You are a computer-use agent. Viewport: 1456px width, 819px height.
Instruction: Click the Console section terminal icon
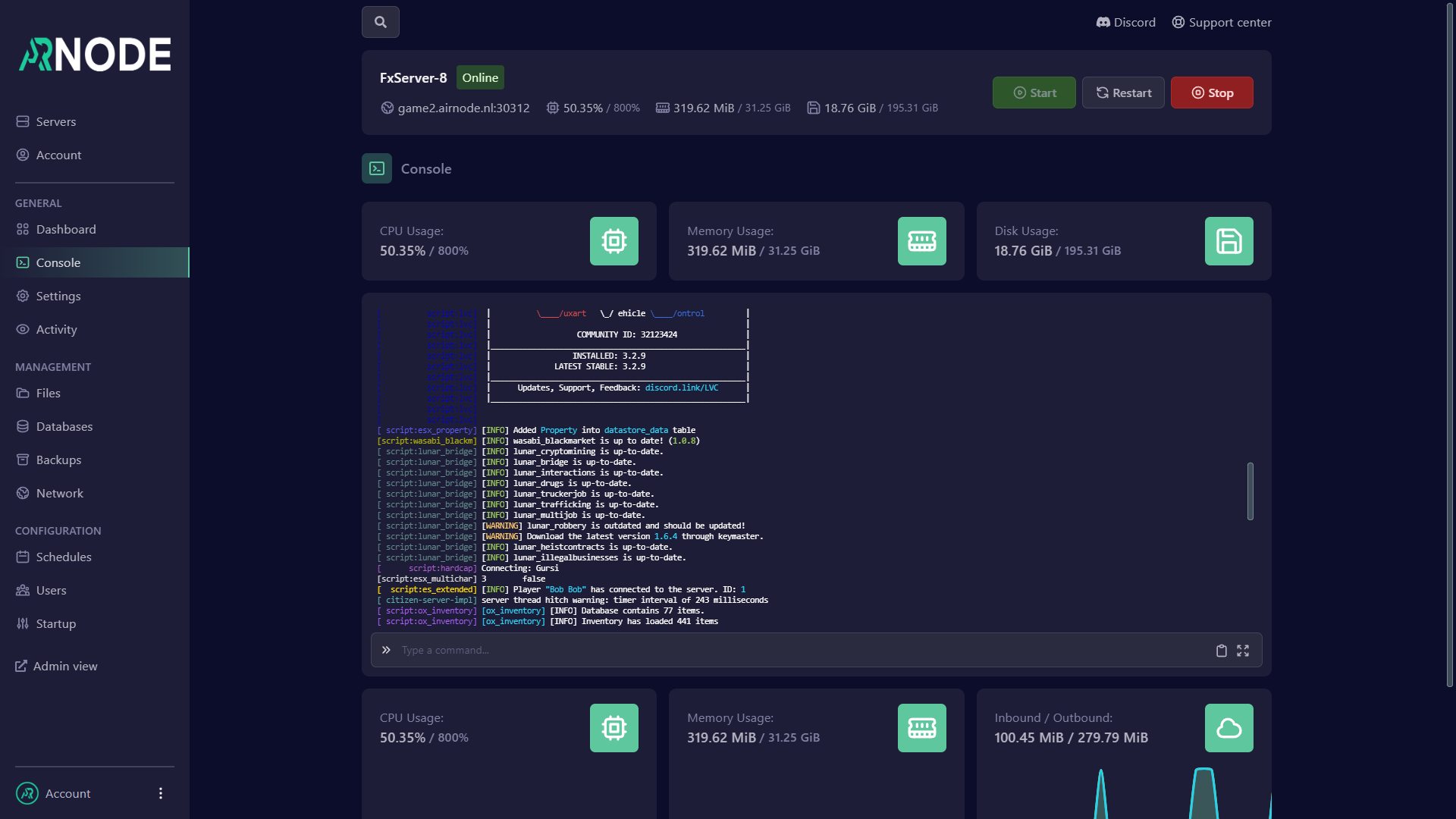pos(377,168)
